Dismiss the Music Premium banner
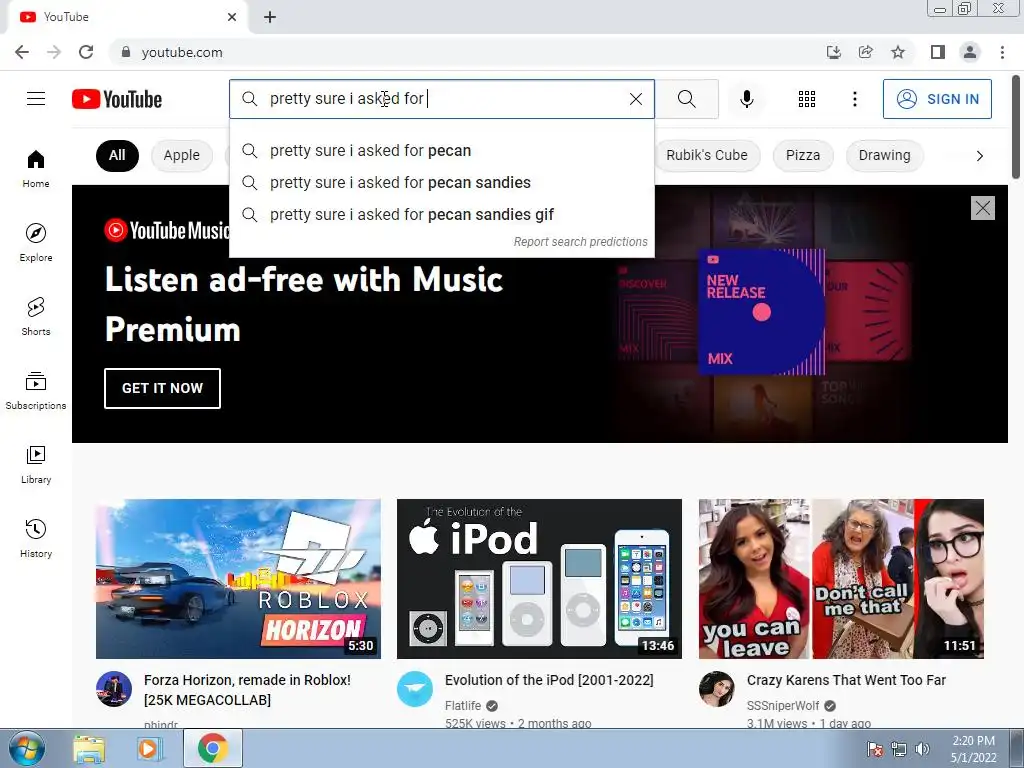The width and height of the screenshot is (1024, 768). point(982,208)
